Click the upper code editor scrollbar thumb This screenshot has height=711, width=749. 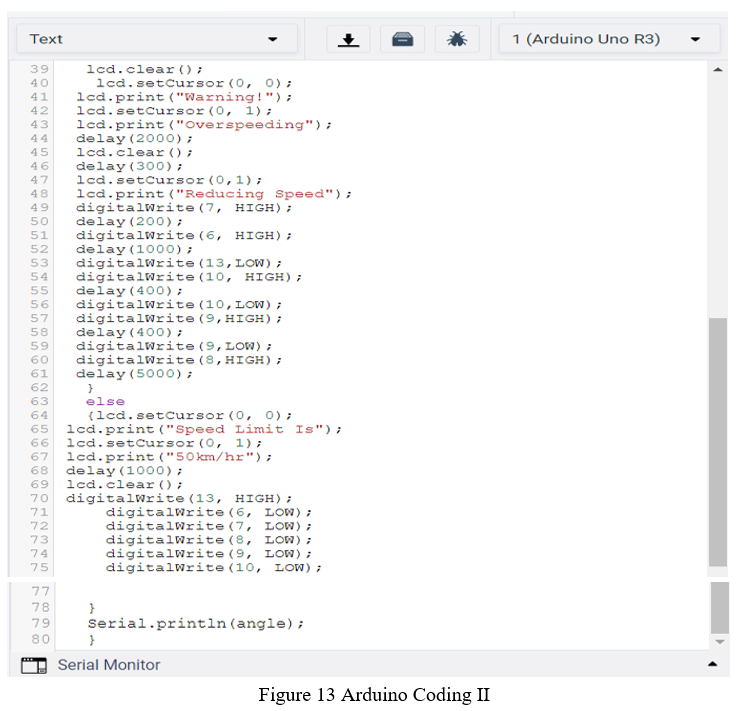coord(718,442)
